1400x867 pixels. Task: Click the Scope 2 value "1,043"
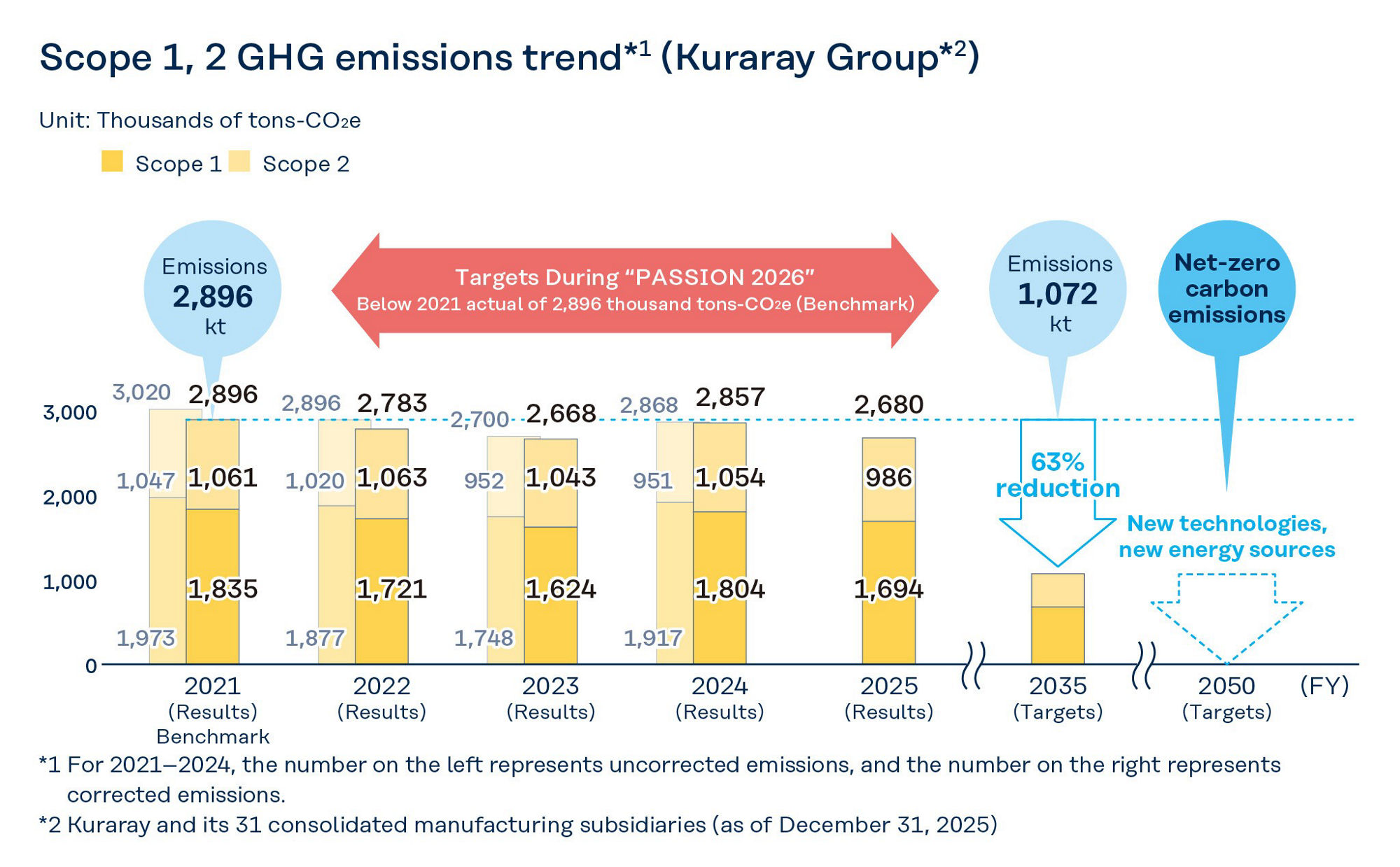pos(561,478)
